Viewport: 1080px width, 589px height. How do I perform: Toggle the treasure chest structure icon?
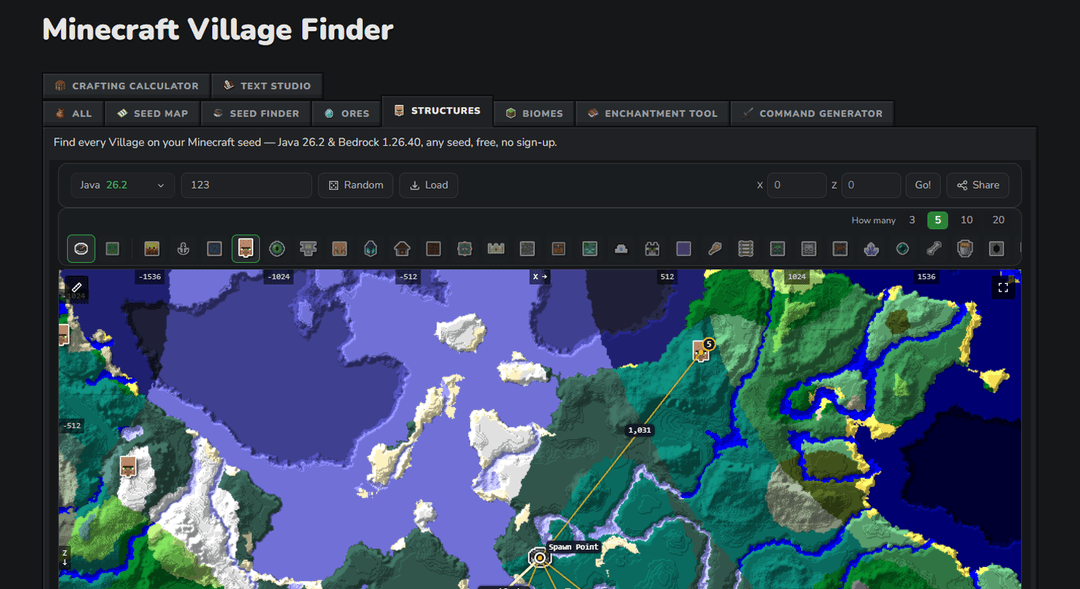click(559, 249)
